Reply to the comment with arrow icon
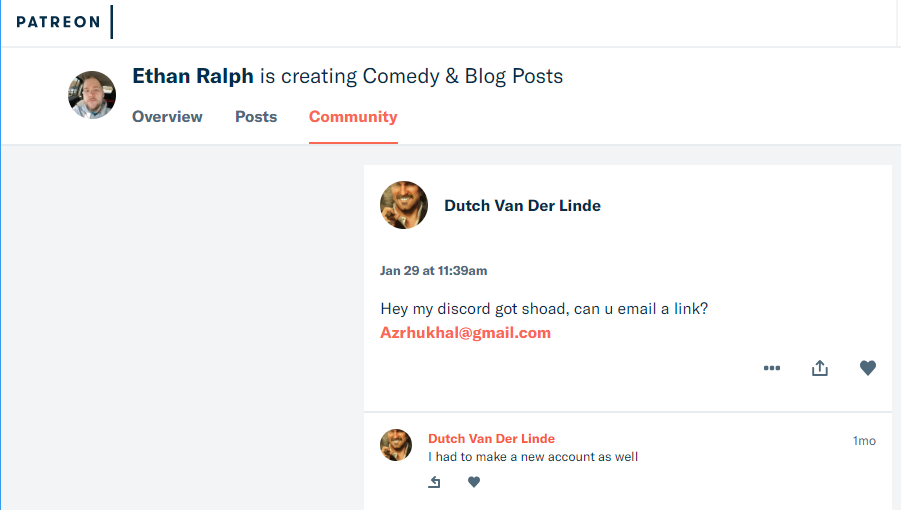Image resolution: width=901 pixels, height=510 pixels. point(434,482)
